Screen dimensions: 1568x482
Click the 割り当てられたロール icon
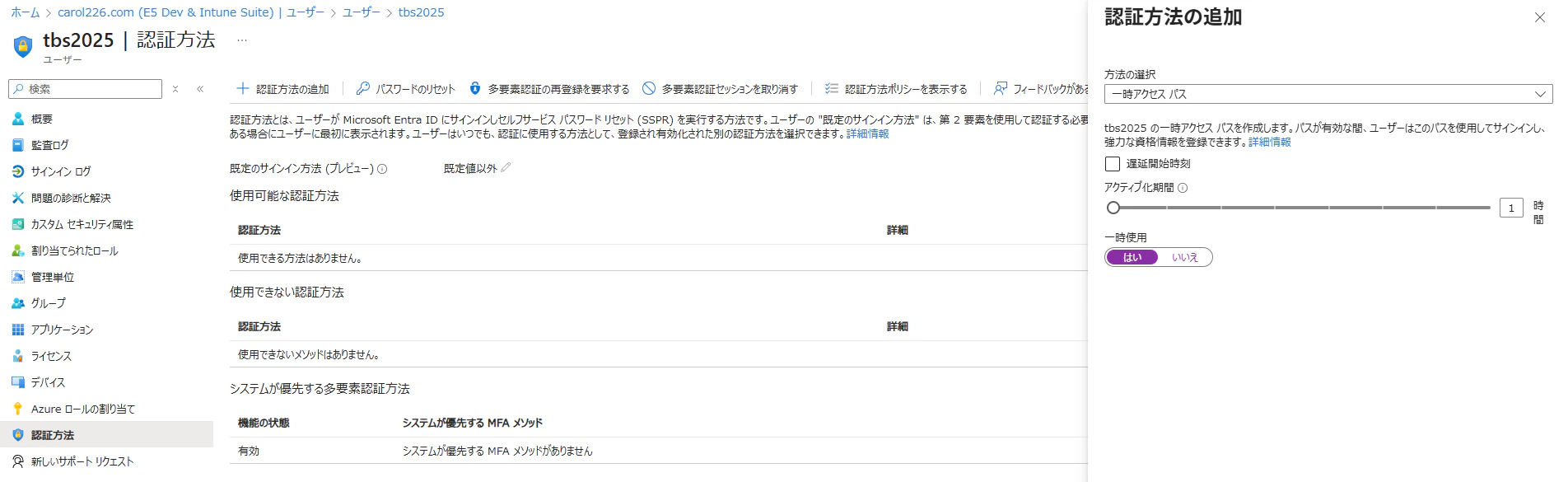(18, 250)
